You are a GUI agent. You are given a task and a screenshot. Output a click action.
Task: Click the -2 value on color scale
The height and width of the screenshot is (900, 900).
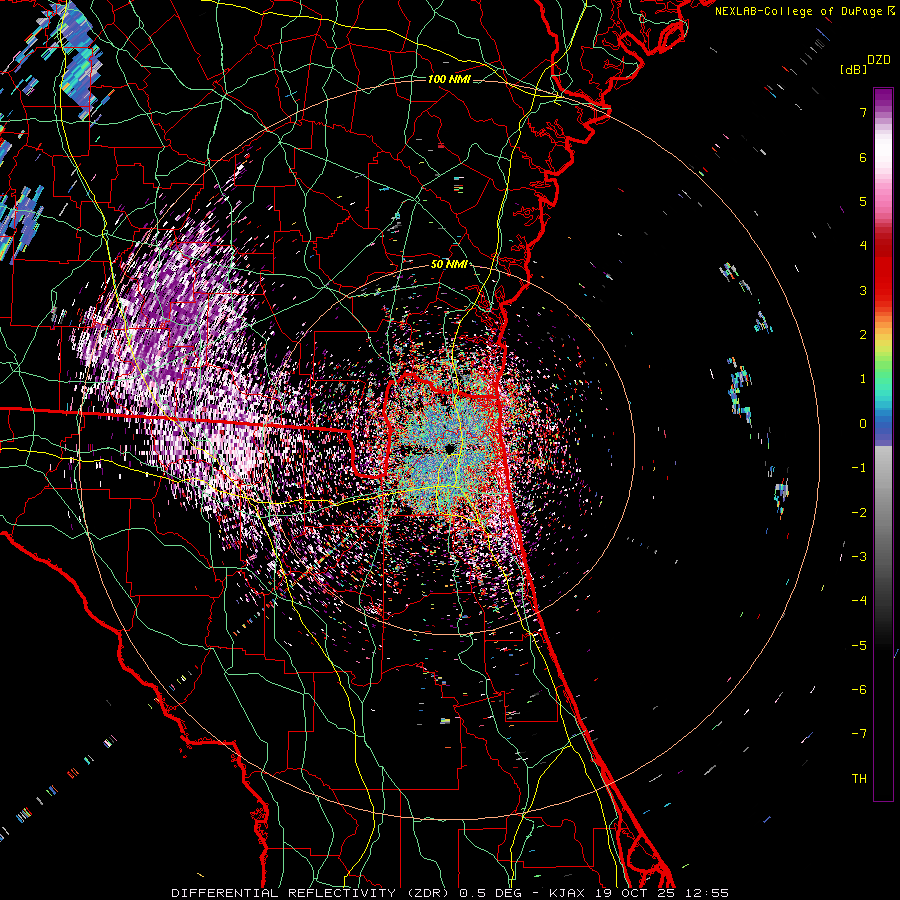(x=859, y=513)
